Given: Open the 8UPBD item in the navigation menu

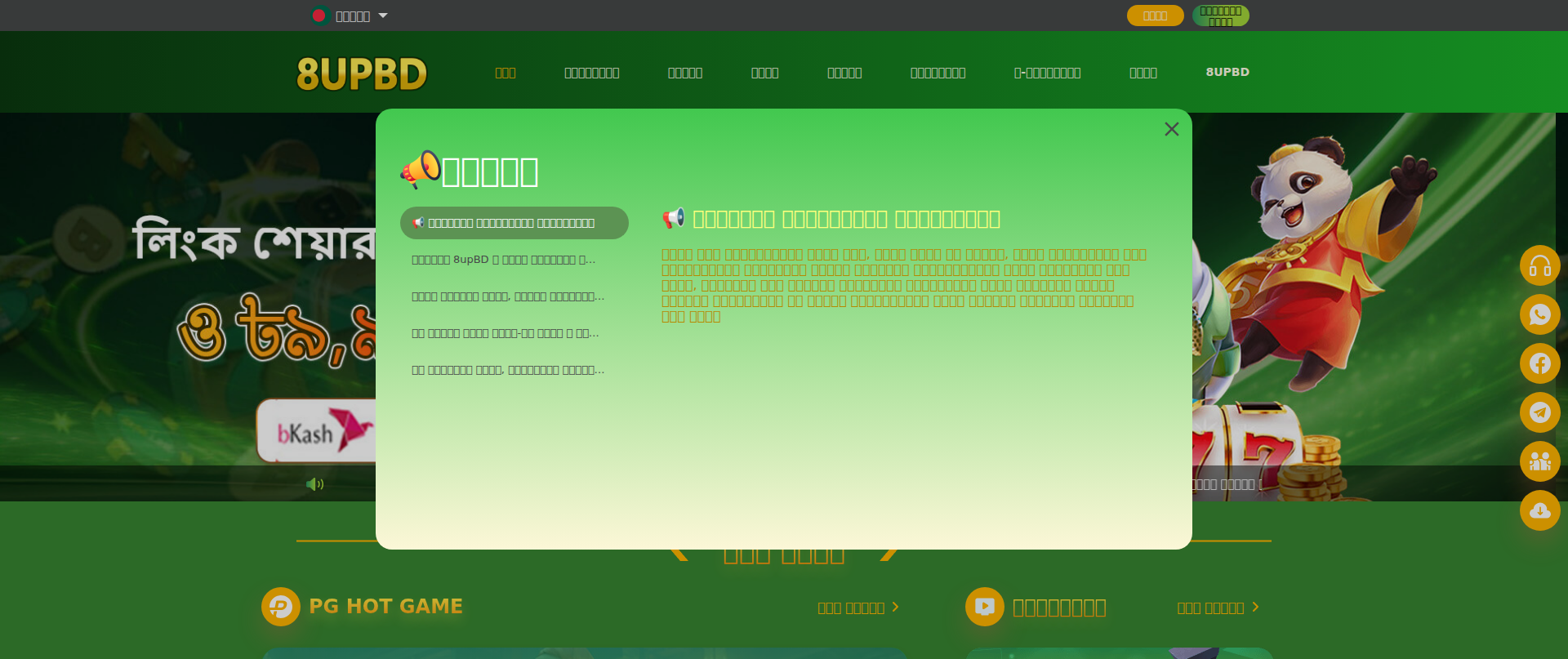Looking at the screenshot, I should (1227, 72).
